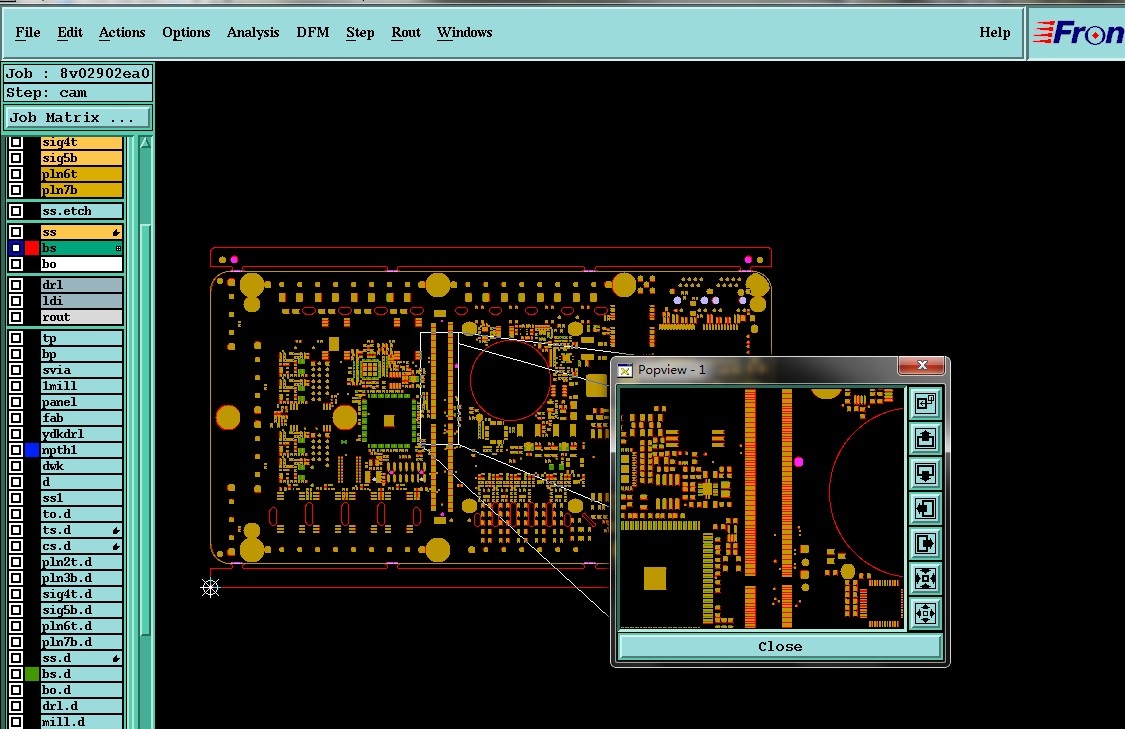
Task: Click the Step: cam label
Action: 77,93
